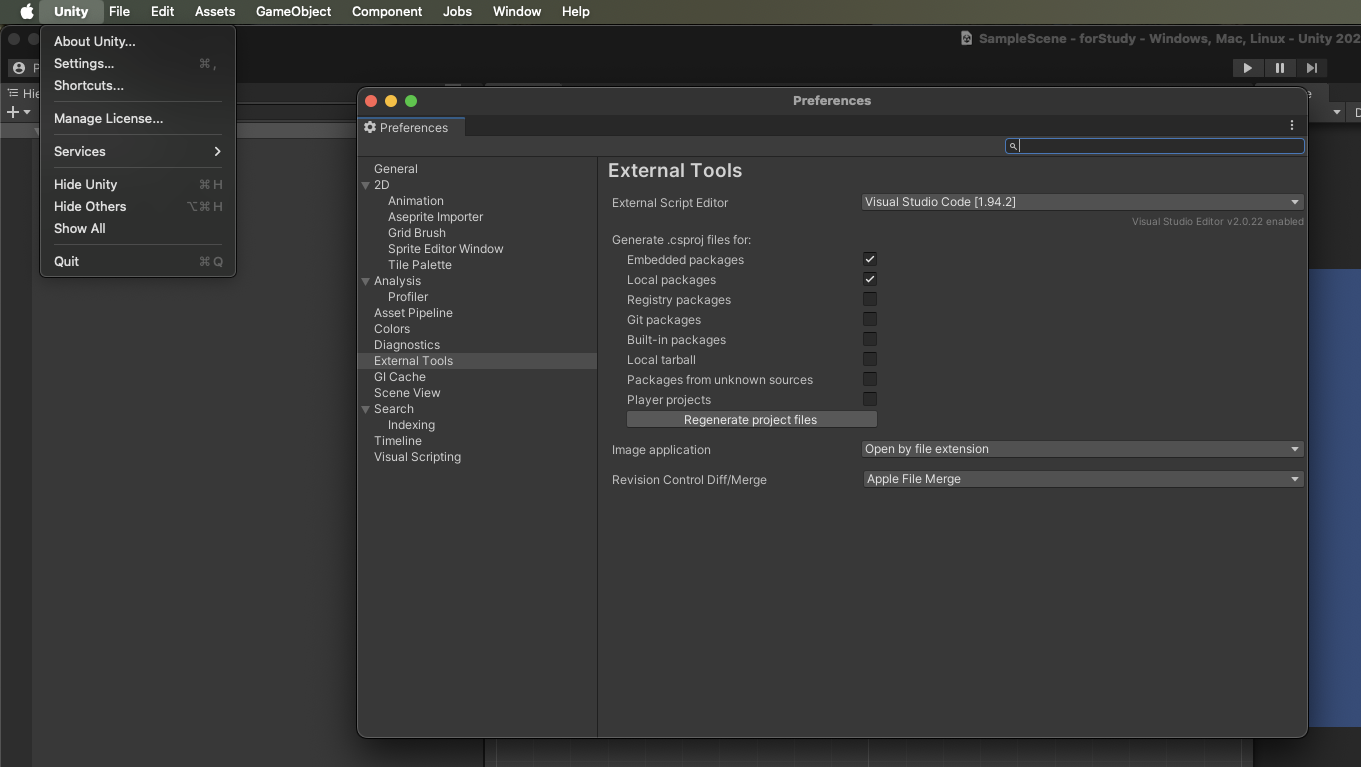The width and height of the screenshot is (1361, 767).
Task: Enable Git packages checkbox
Action: [870, 320]
